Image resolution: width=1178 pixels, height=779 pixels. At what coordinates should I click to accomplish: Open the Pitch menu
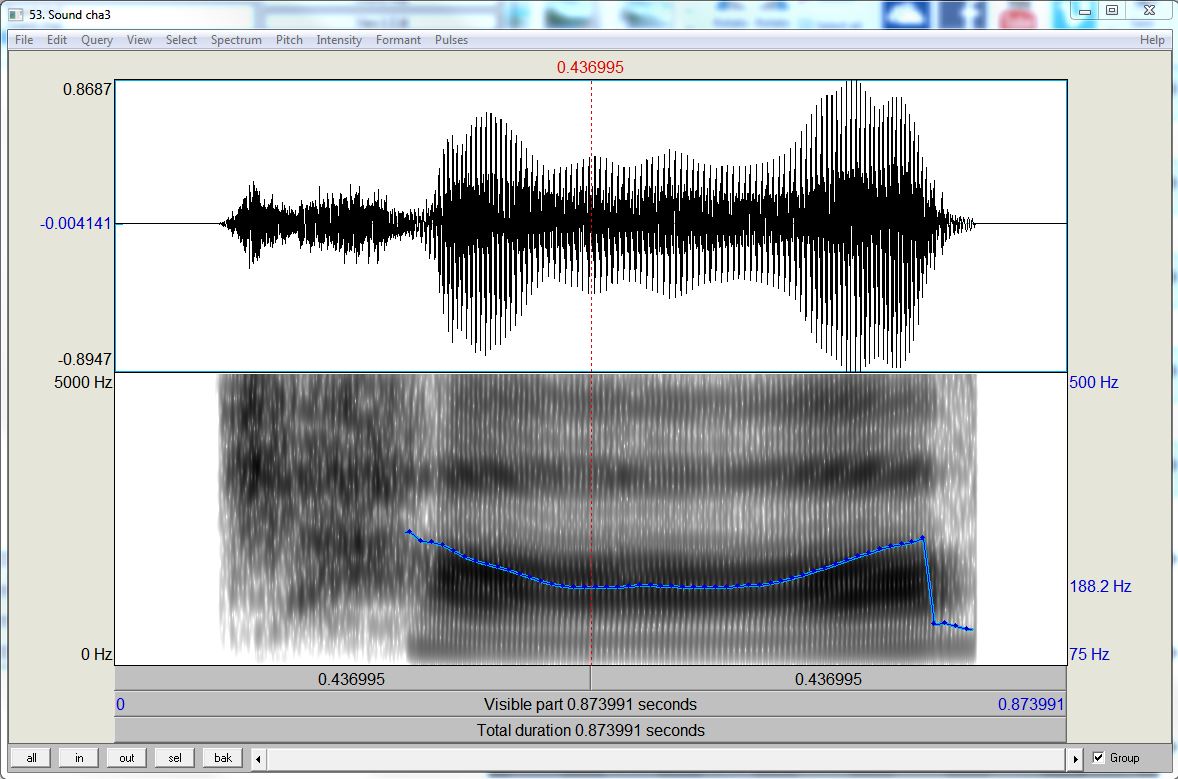pyautogui.click(x=289, y=40)
